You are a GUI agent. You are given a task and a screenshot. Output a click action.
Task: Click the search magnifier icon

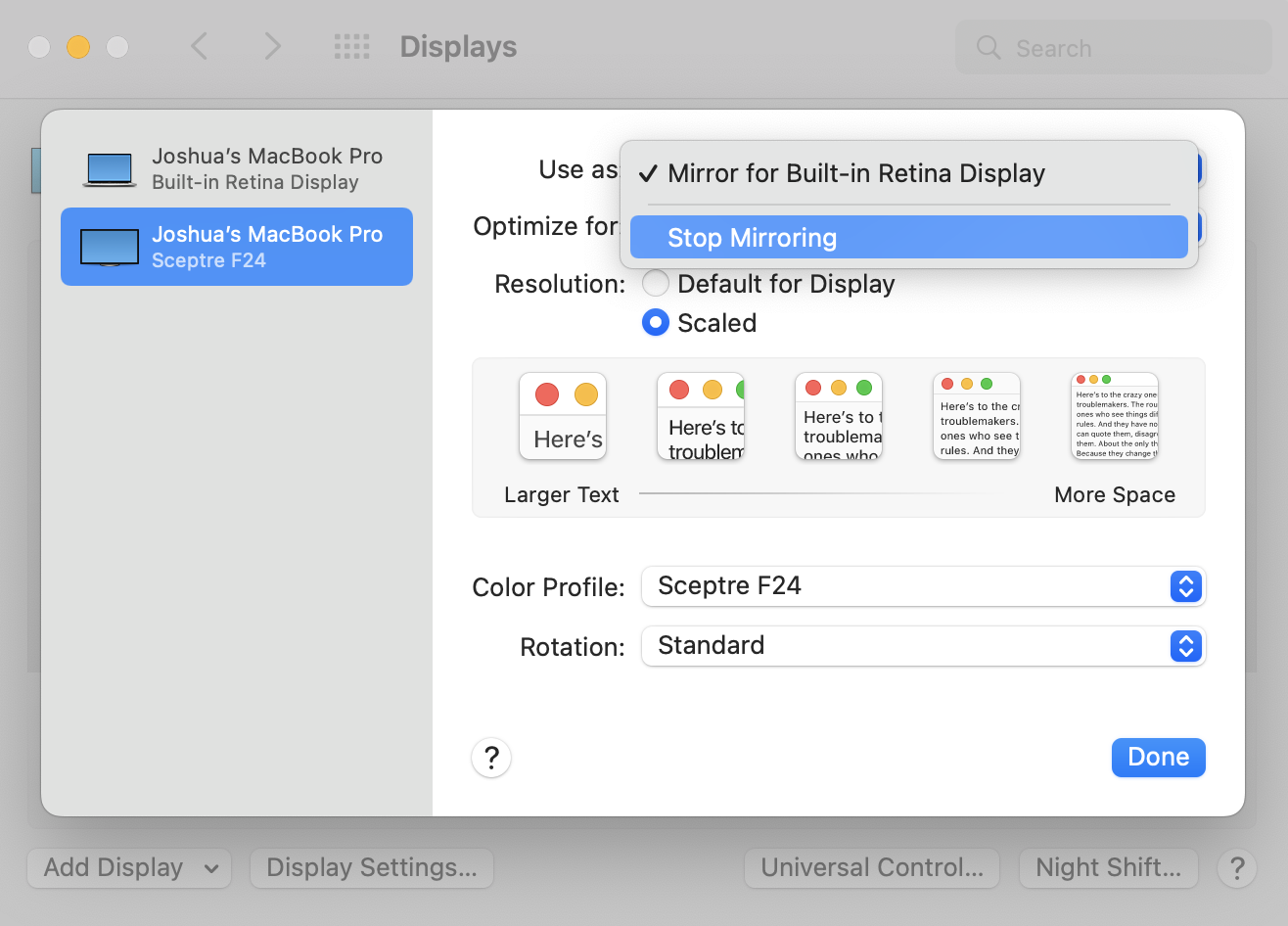pos(988,47)
